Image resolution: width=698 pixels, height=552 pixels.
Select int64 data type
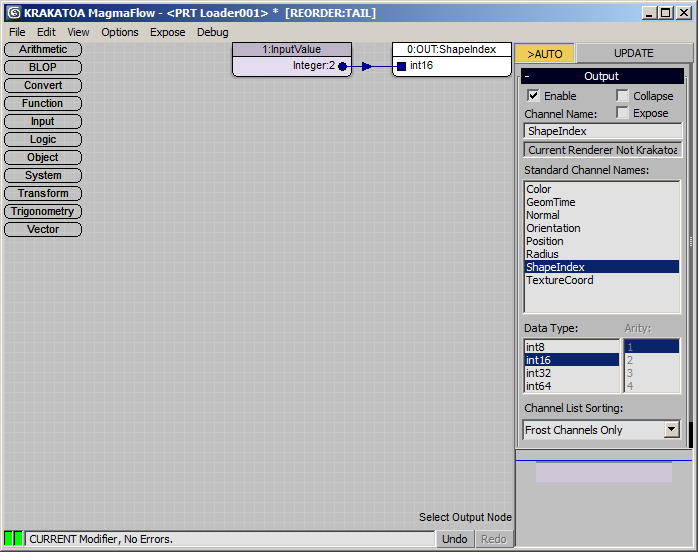point(572,386)
